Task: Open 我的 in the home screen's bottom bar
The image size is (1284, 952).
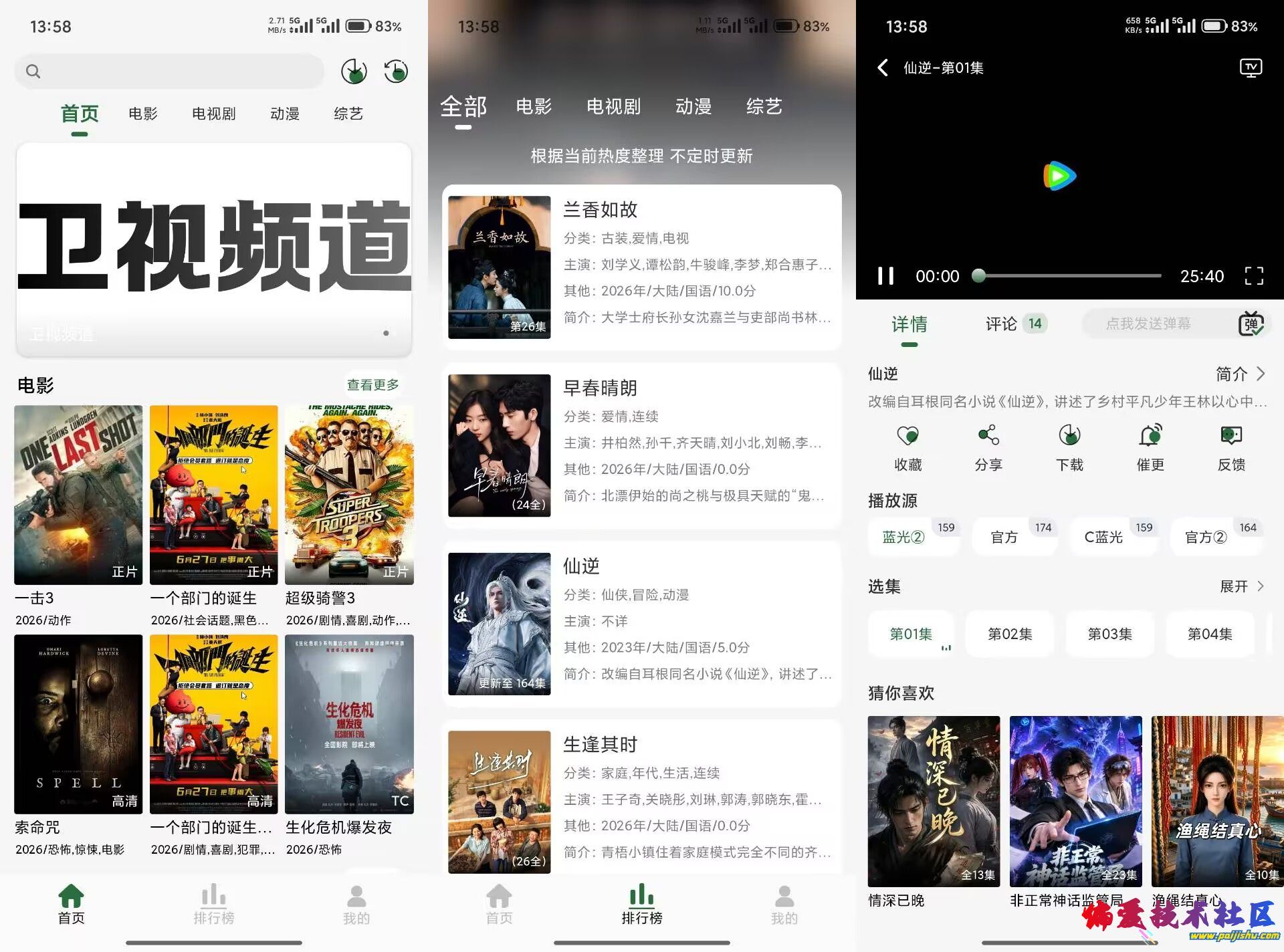Action: click(356, 905)
